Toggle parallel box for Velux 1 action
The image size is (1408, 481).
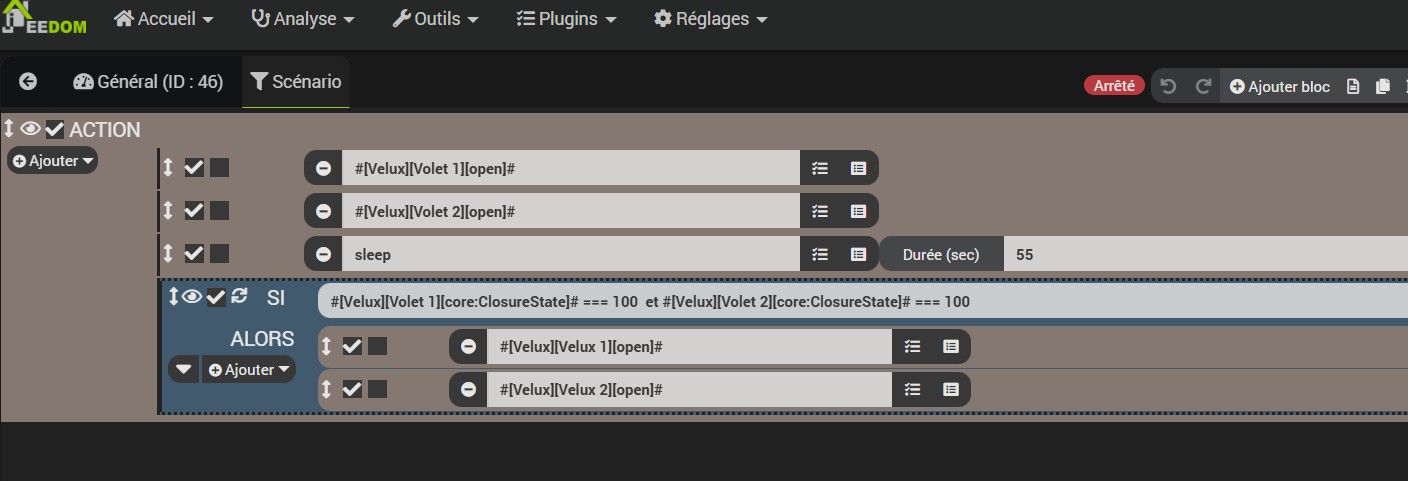click(x=377, y=346)
